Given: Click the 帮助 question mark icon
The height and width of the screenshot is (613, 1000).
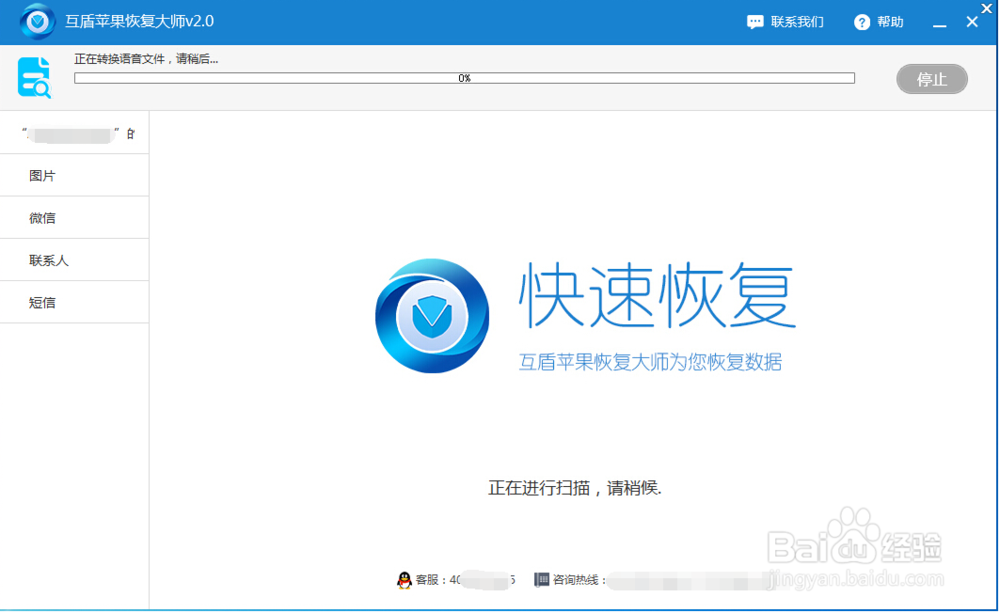Looking at the screenshot, I should pos(861,21).
